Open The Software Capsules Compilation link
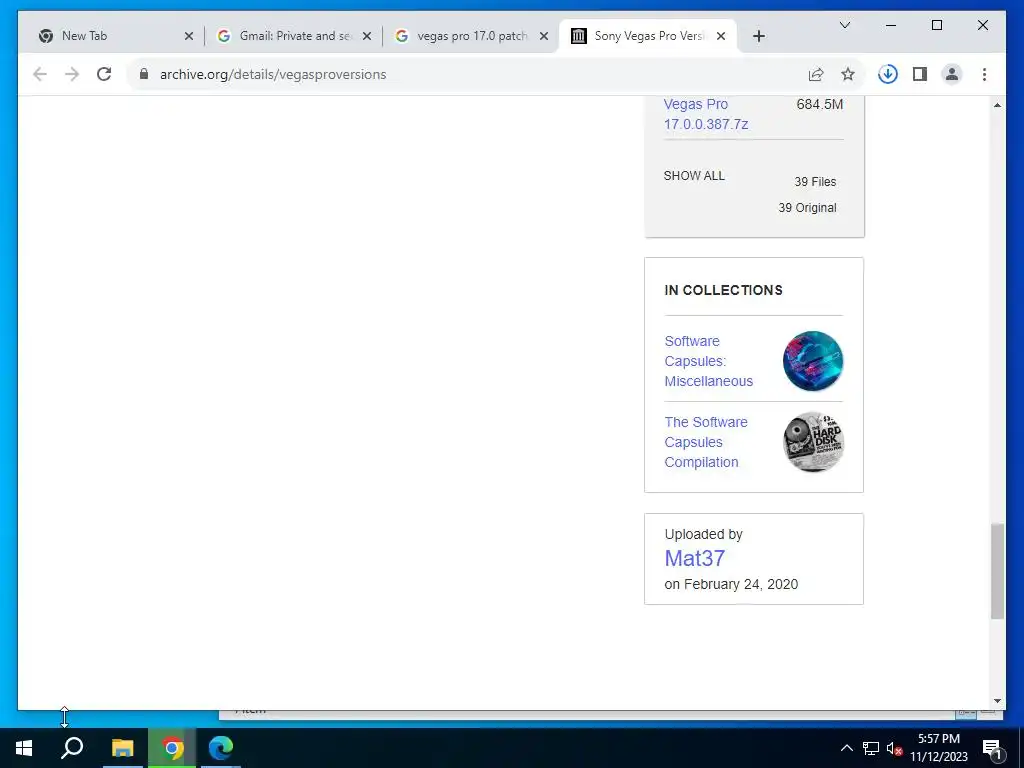 point(706,442)
